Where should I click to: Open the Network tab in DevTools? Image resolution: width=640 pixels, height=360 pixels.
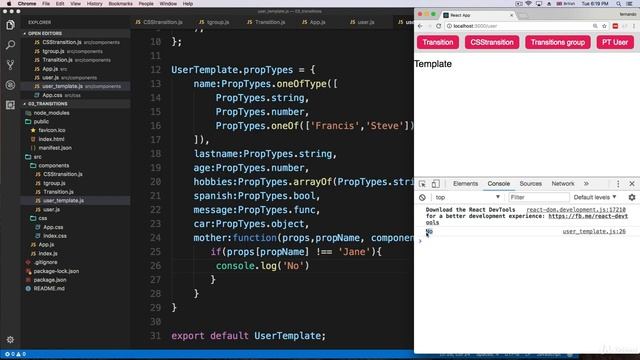(563, 184)
